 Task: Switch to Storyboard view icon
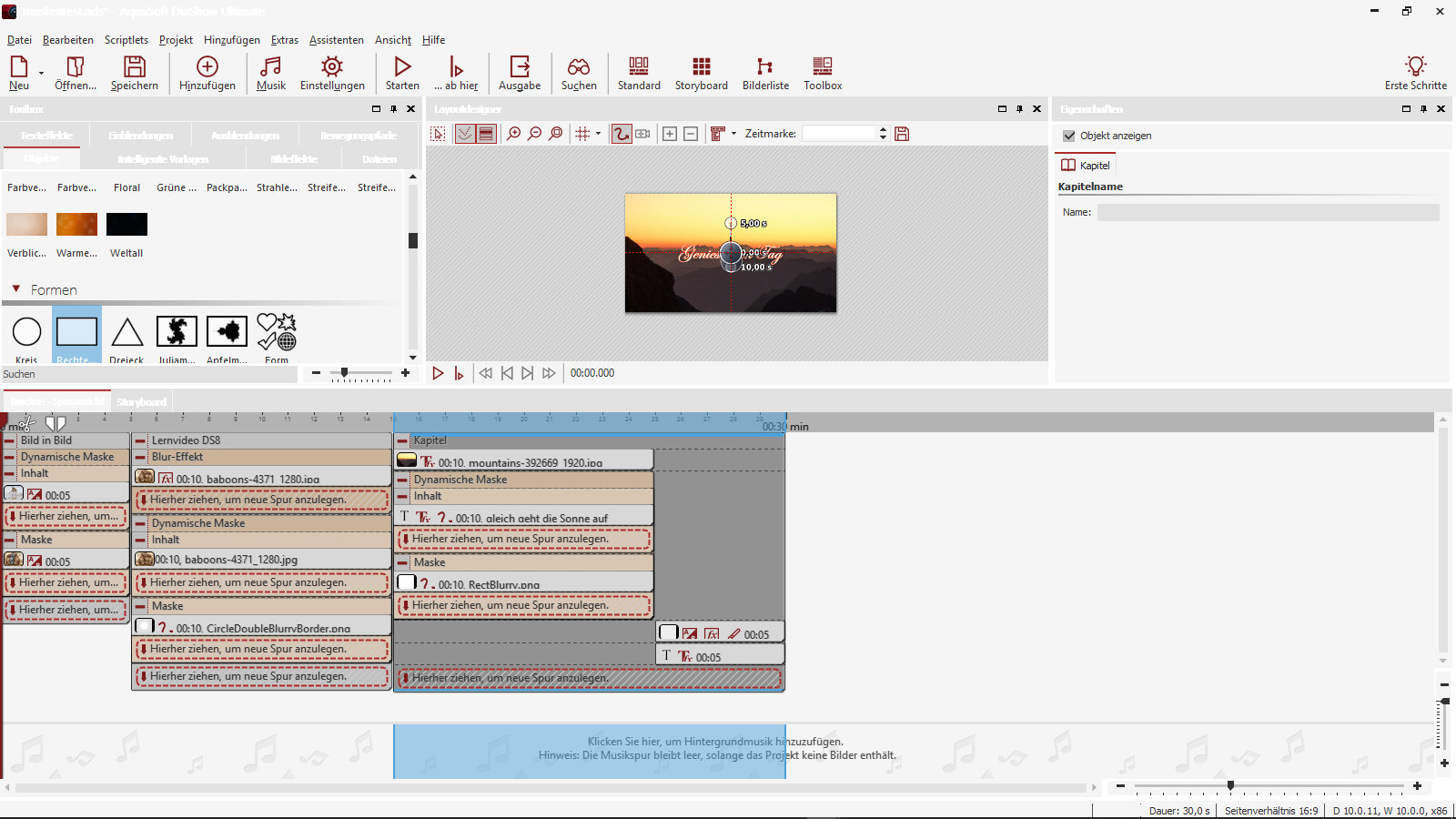tap(701, 73)
